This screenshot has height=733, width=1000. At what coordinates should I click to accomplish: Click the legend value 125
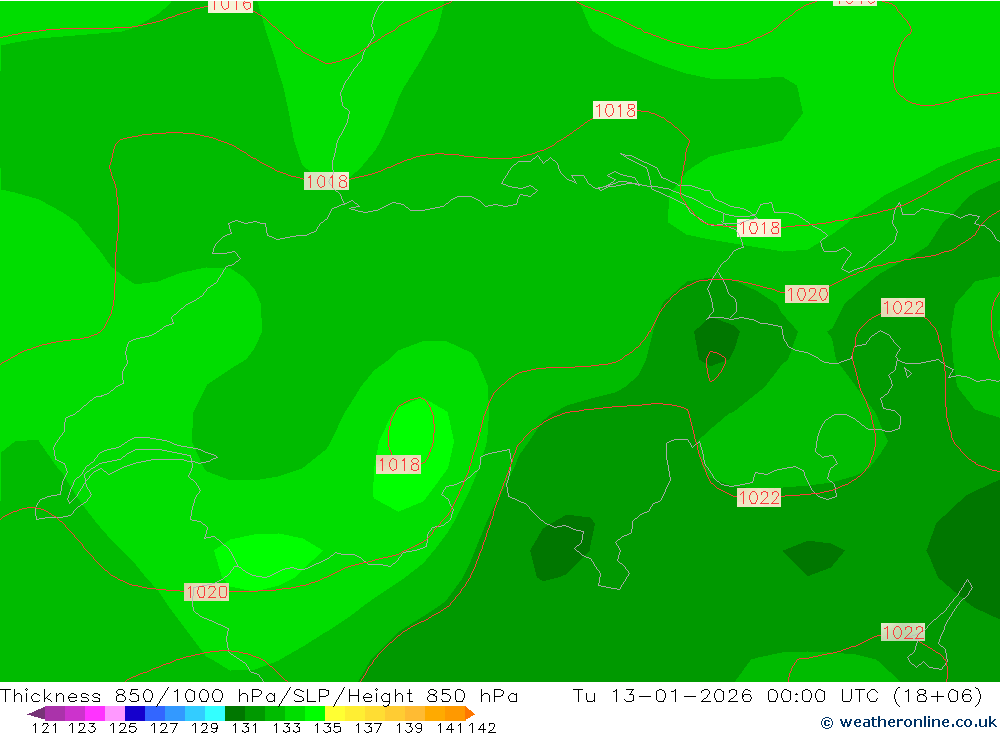coord(123,728)
